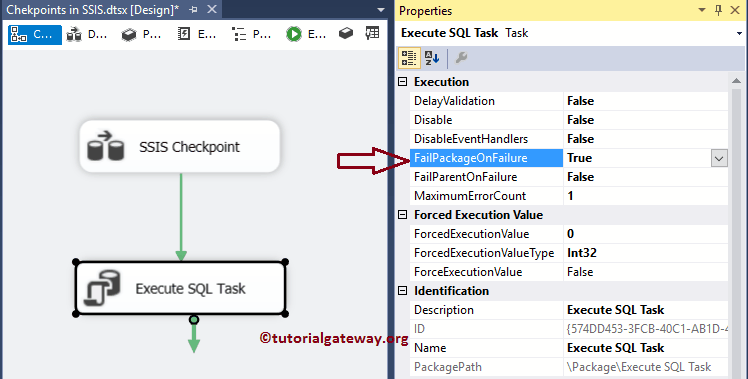Click the DelayValidation False value

pos(581,101)
